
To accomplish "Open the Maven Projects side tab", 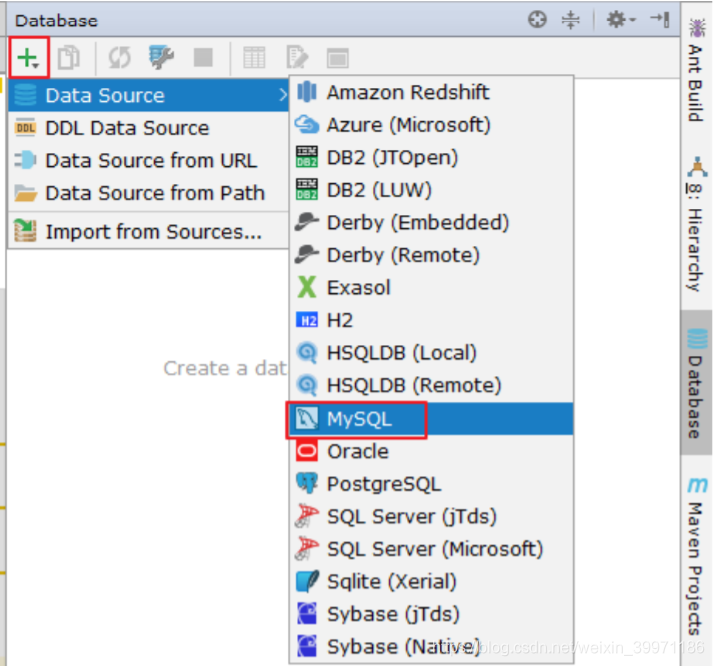I will point(697,556).
